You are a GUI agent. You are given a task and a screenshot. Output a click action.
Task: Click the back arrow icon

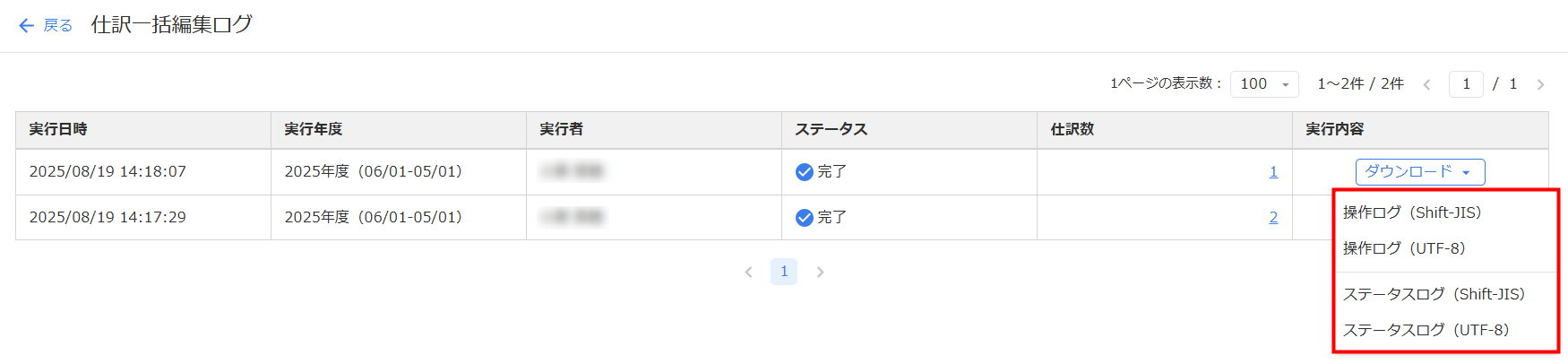click(x=27, y=26)
